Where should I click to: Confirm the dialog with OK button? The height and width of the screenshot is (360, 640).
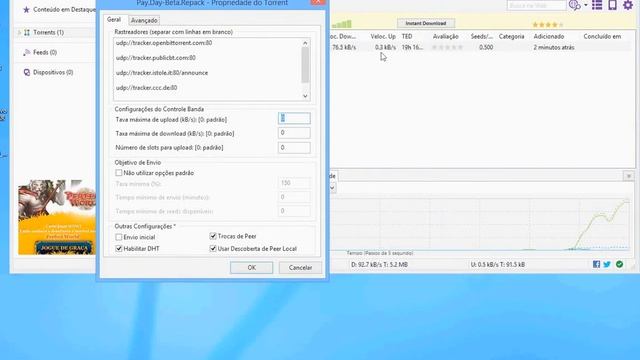tap(251, 268)
